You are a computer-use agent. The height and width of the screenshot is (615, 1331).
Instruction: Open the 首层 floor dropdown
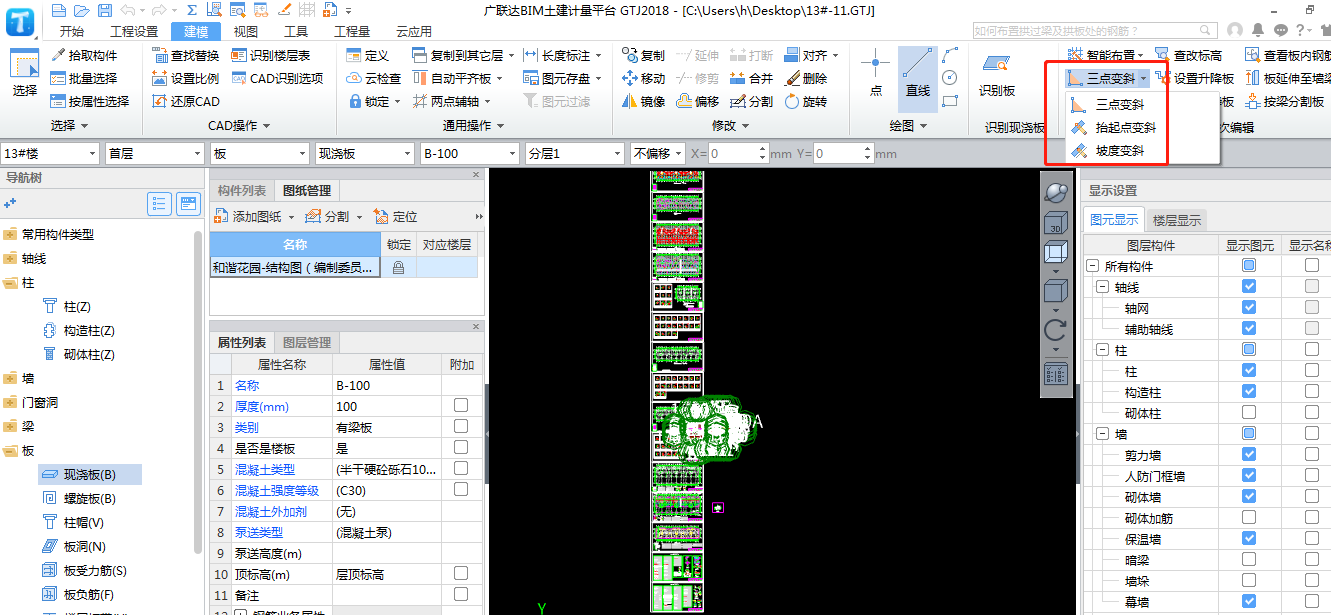[x=154, y=154]
